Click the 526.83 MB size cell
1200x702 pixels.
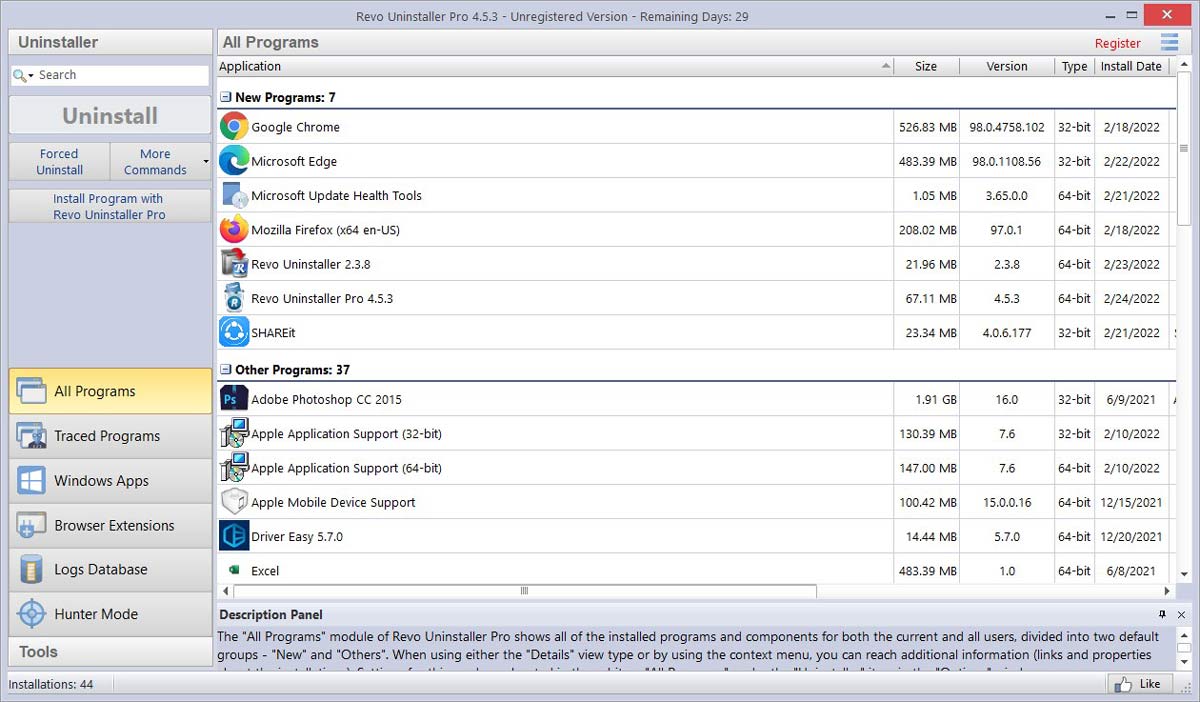(x=927, y=127)
